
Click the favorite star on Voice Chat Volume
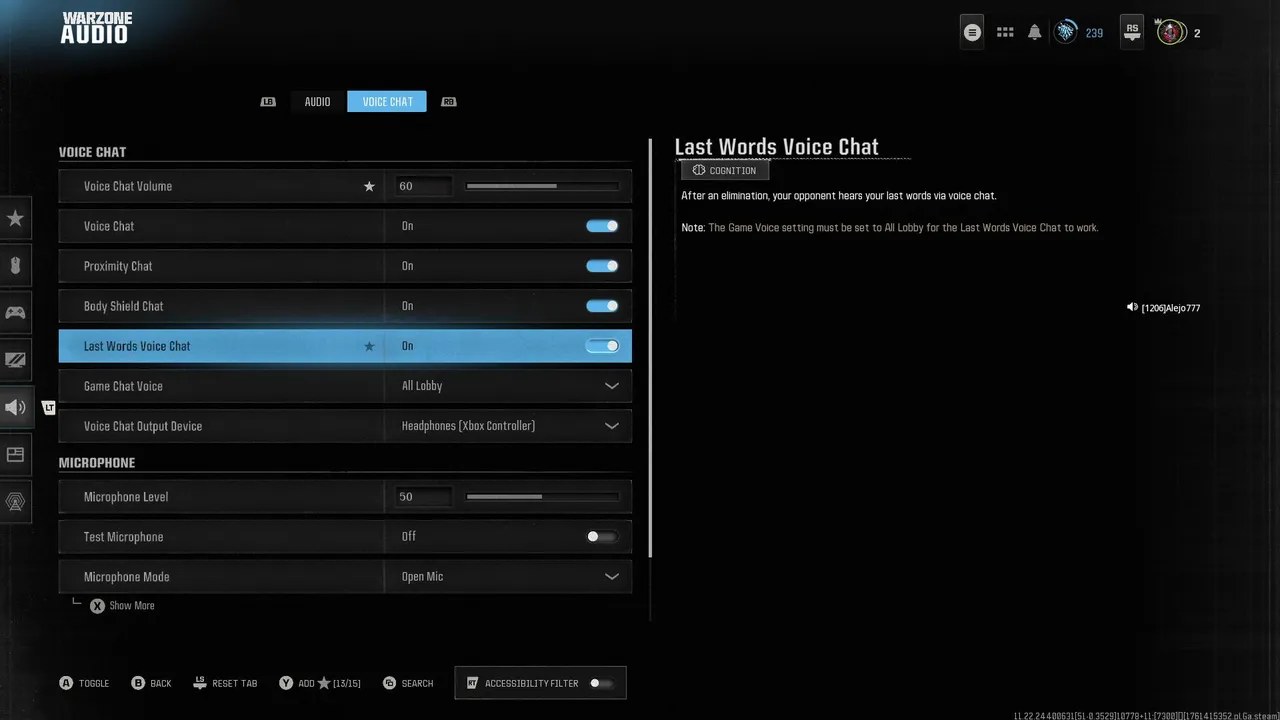[x=369, y=186]
